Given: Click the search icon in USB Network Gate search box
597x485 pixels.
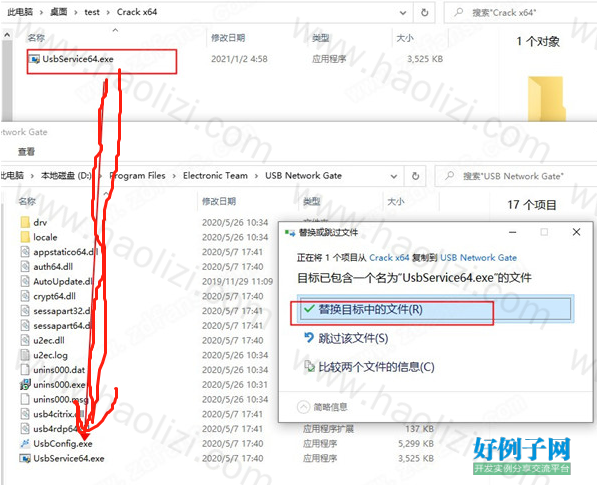Looking at the screenshot, I should coord(450,175).
